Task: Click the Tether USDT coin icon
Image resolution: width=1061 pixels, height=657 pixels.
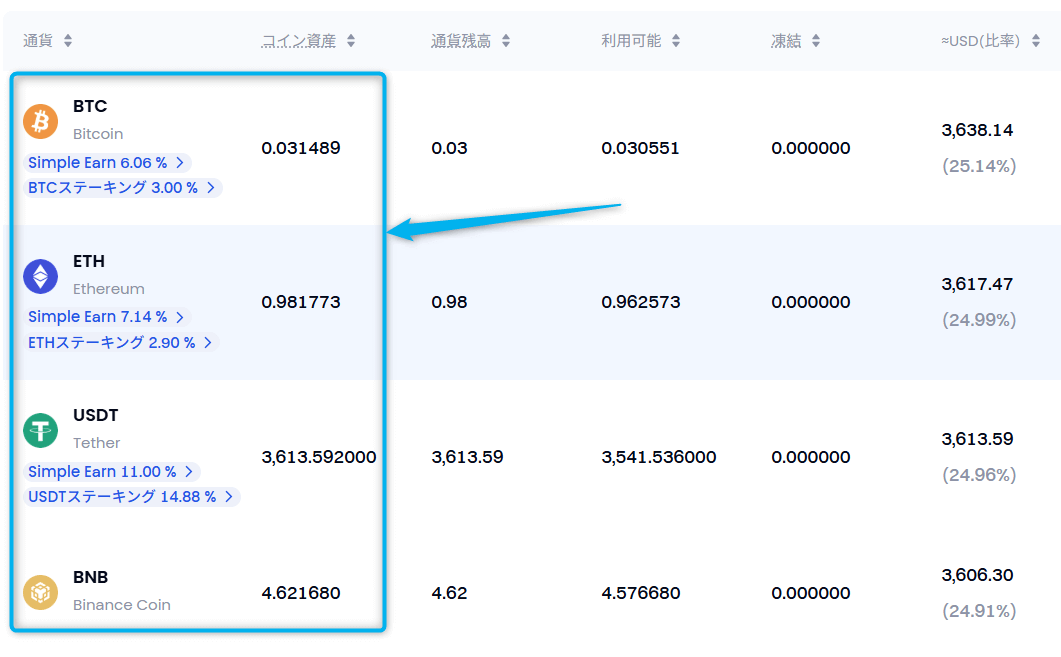Action: coord(41,430)
